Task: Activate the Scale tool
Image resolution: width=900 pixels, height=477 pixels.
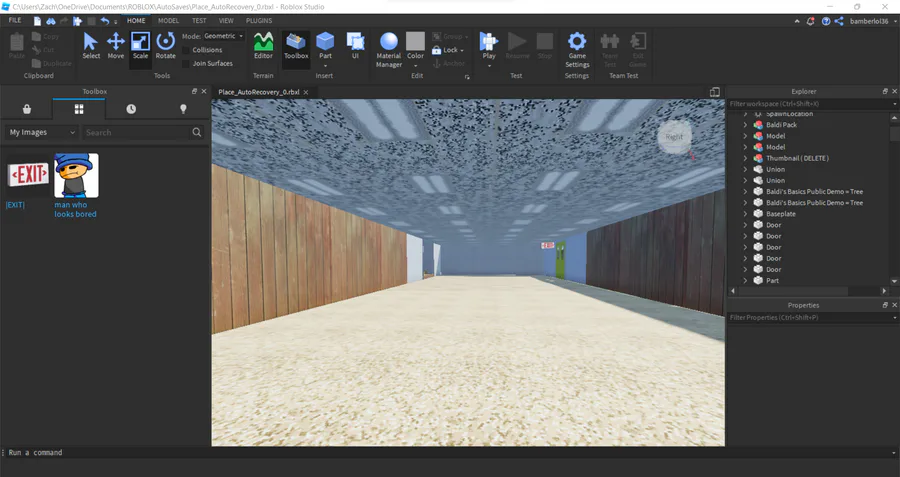Action: point(140,45)
